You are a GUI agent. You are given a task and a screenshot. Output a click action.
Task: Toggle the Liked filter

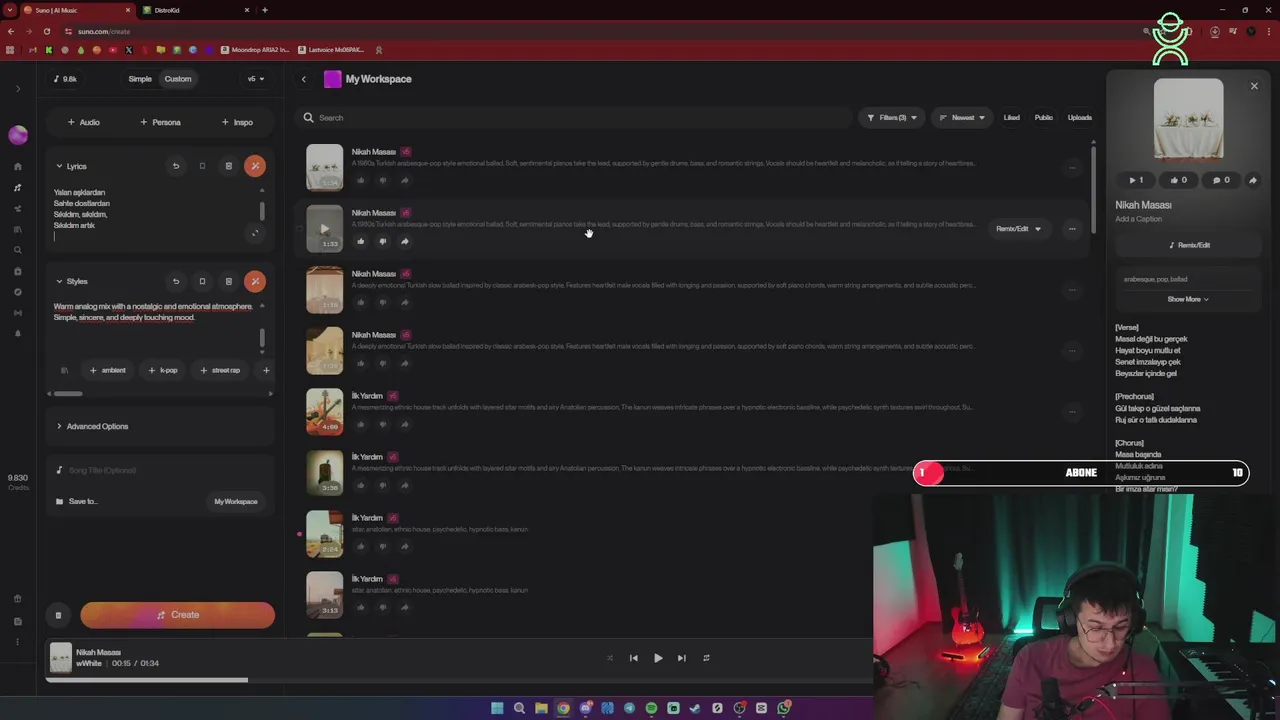click(1012, 118)
